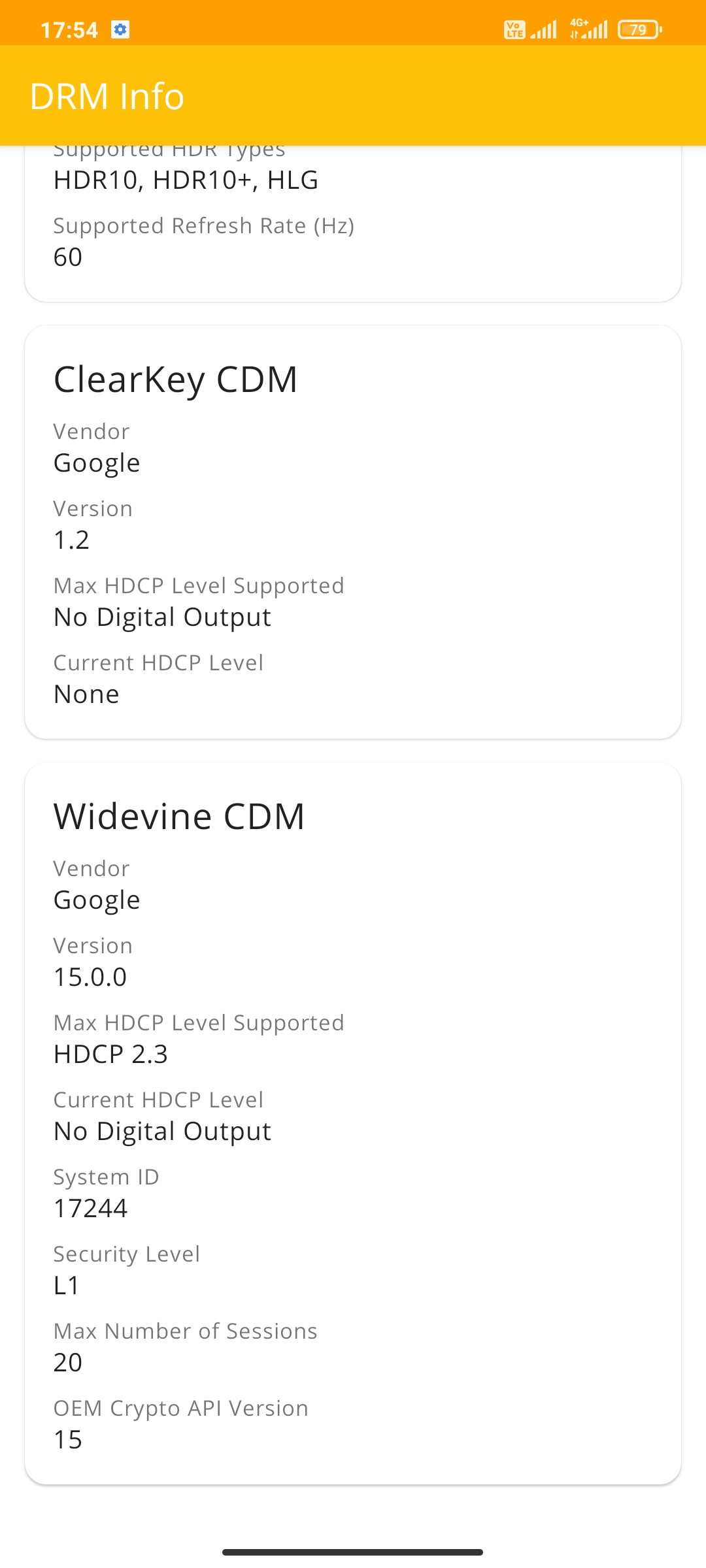Tap the first SIM signal bars icon
This screenshot has height=1568, width=706.
pyautogui.click(x=543, y=29)
